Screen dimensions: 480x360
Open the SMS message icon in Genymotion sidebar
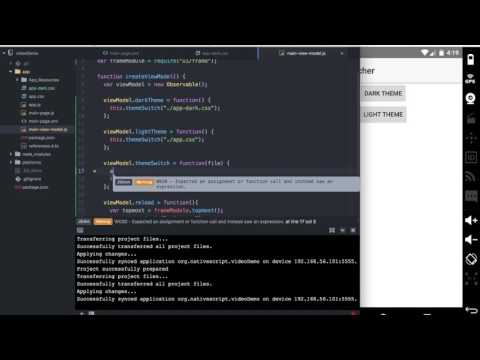[471, 196]
